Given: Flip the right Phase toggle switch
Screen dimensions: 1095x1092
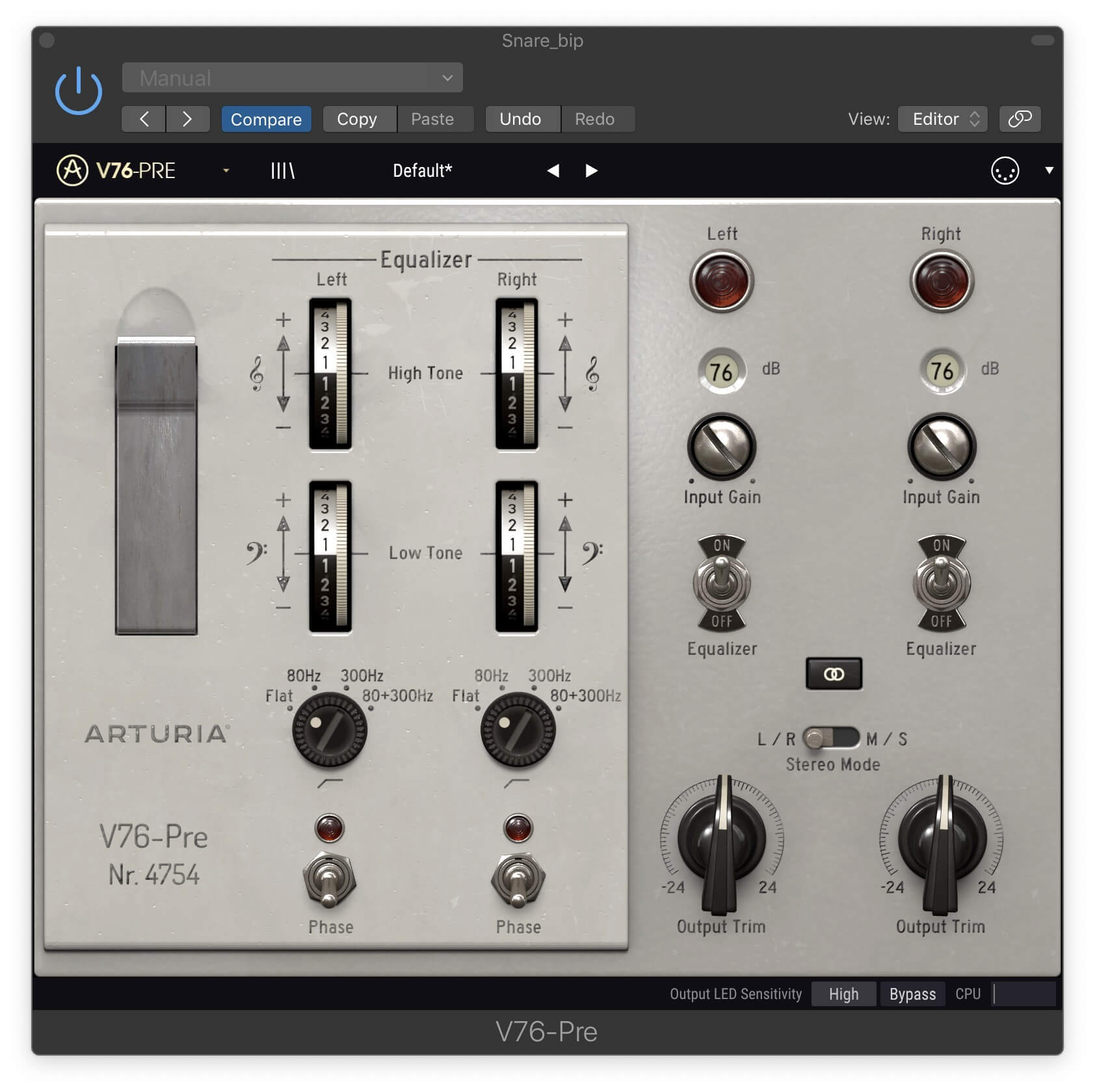Looking at the screenshot, I should (518, 881).
